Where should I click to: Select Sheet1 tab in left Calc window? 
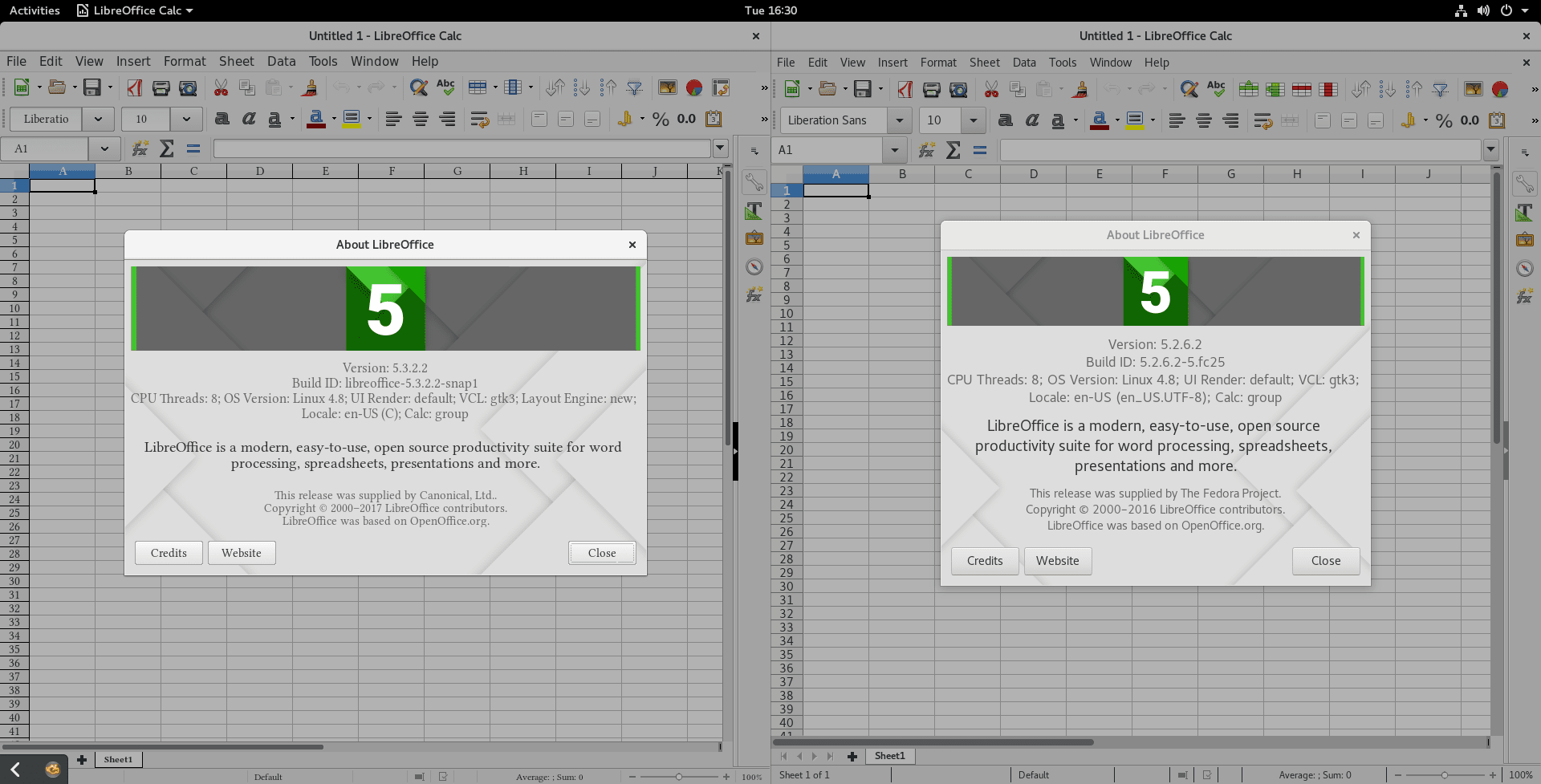[x=118, y=759]
